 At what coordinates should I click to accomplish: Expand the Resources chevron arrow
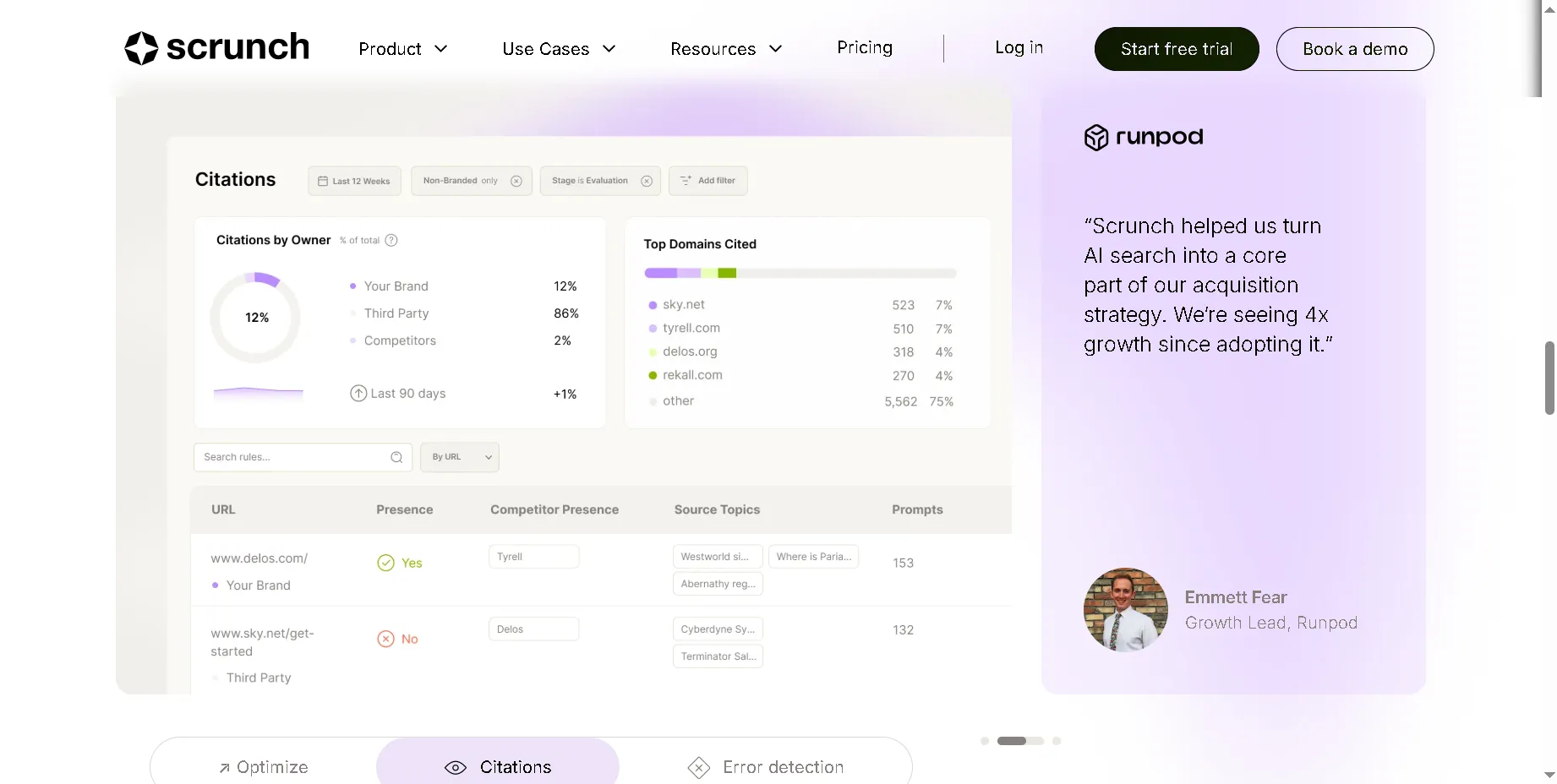click(775, 49)
